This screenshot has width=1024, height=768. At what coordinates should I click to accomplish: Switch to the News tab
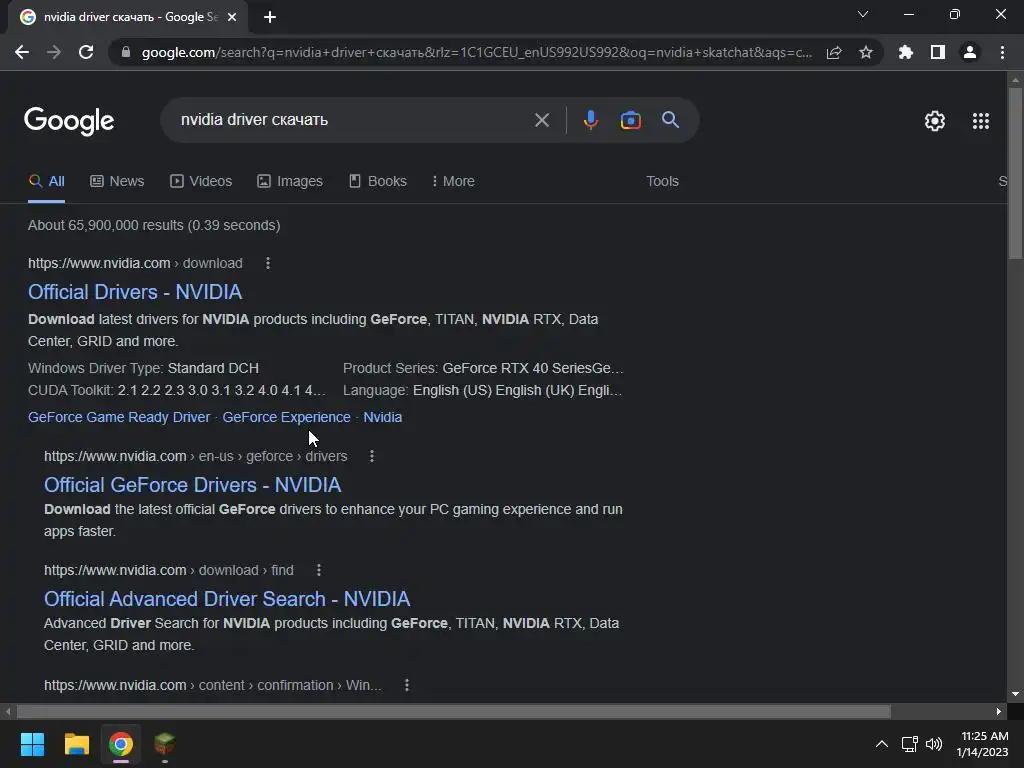coord(117,182)
